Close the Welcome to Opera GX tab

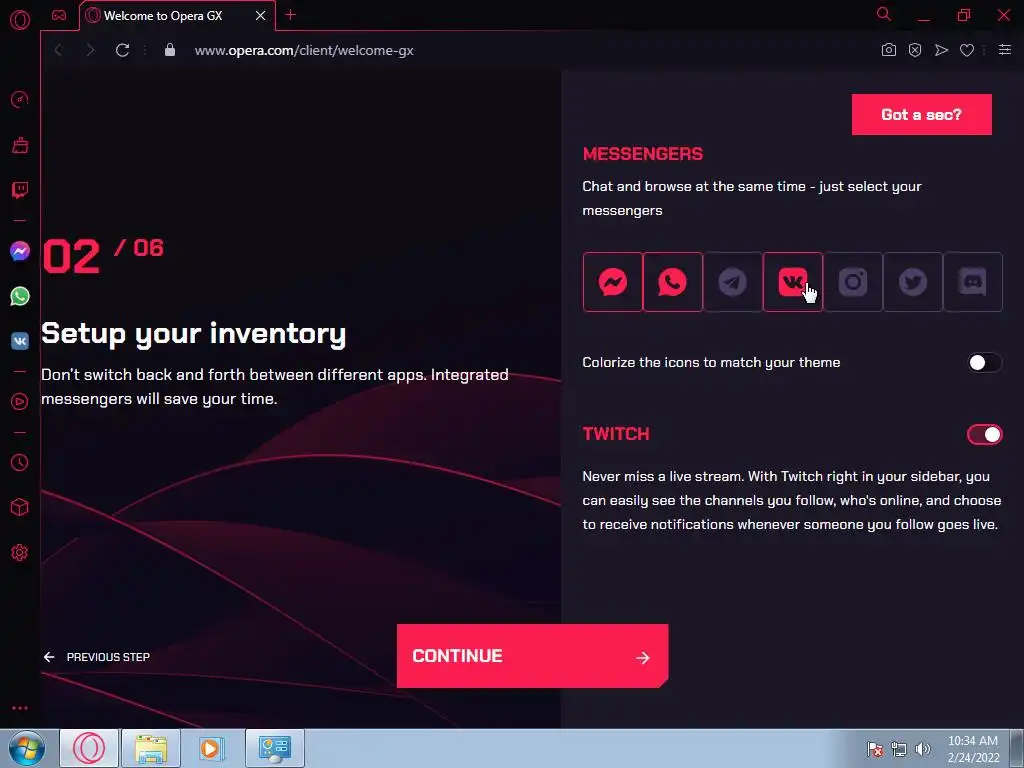point(261,16)
